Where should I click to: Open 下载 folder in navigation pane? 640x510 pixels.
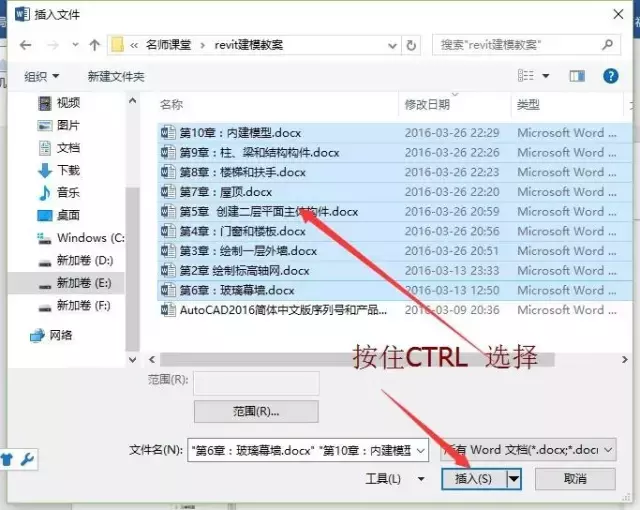(58, 170)
